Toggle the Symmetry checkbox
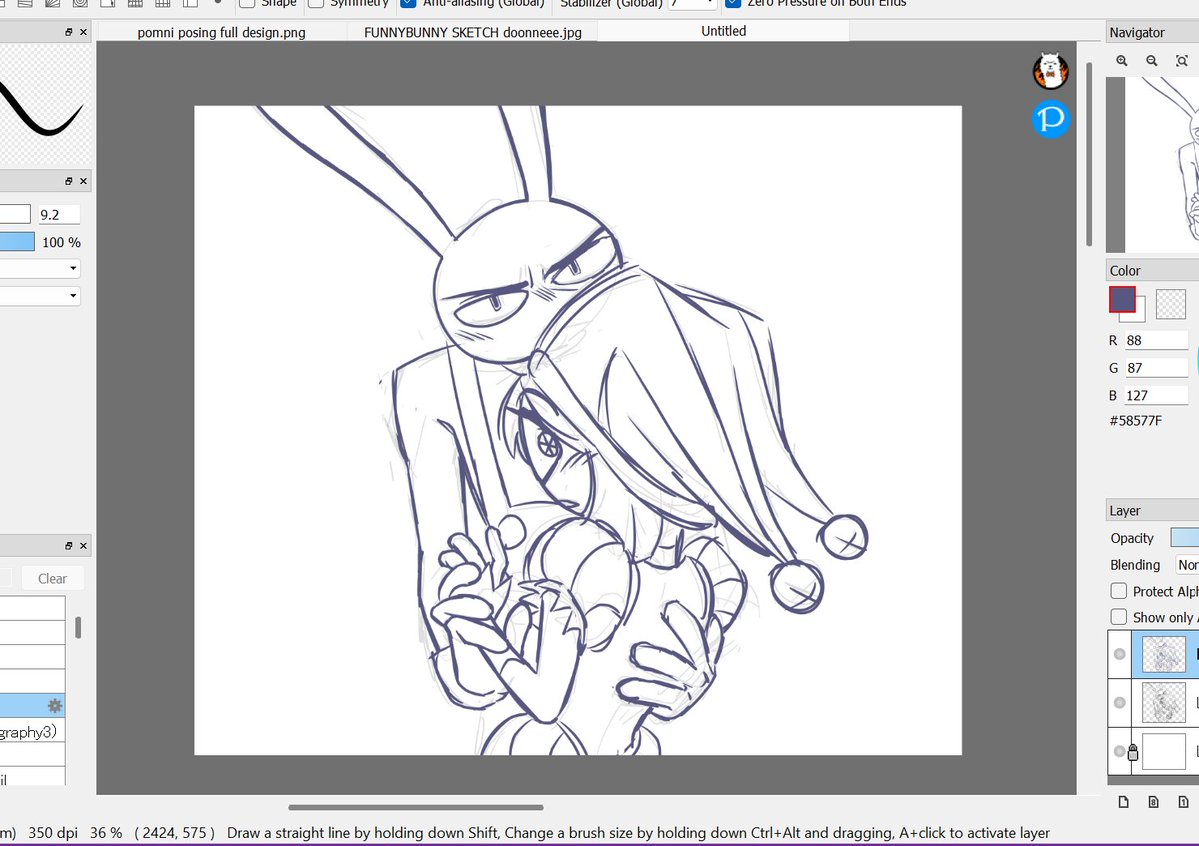1199x846 pixels. [316, 3]
